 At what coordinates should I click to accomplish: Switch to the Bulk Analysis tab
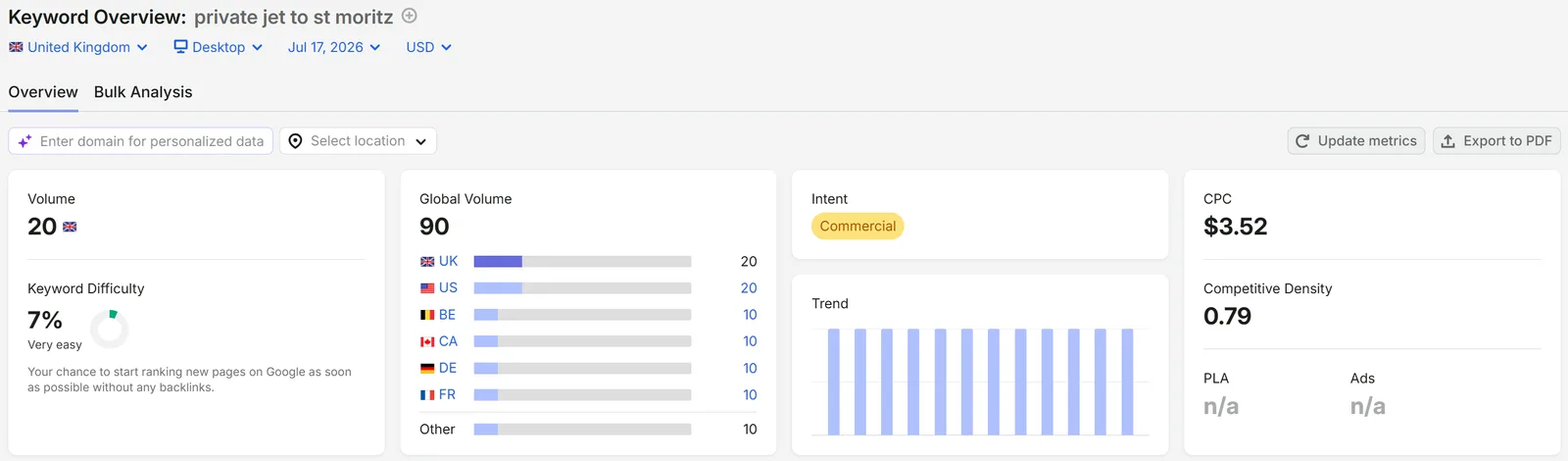pos(143,92)
